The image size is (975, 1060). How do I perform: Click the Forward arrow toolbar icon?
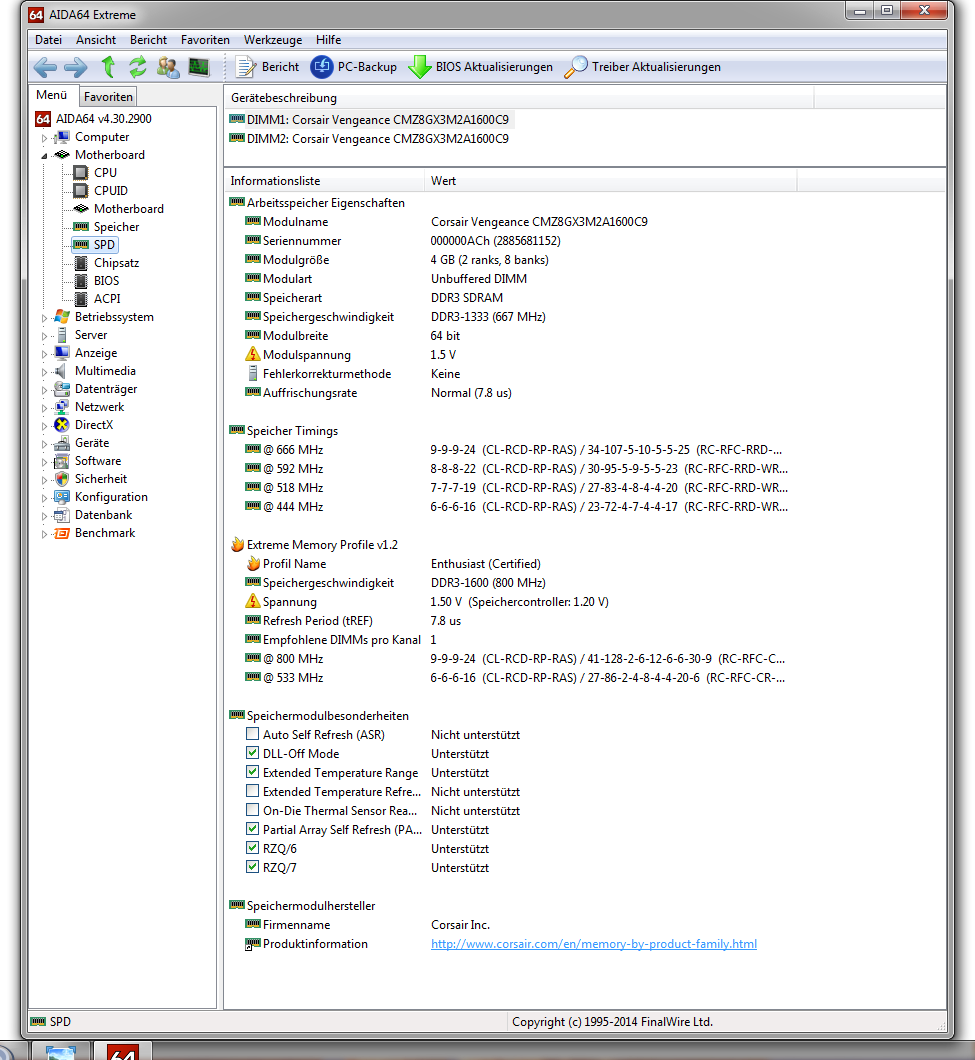(76, 67)
